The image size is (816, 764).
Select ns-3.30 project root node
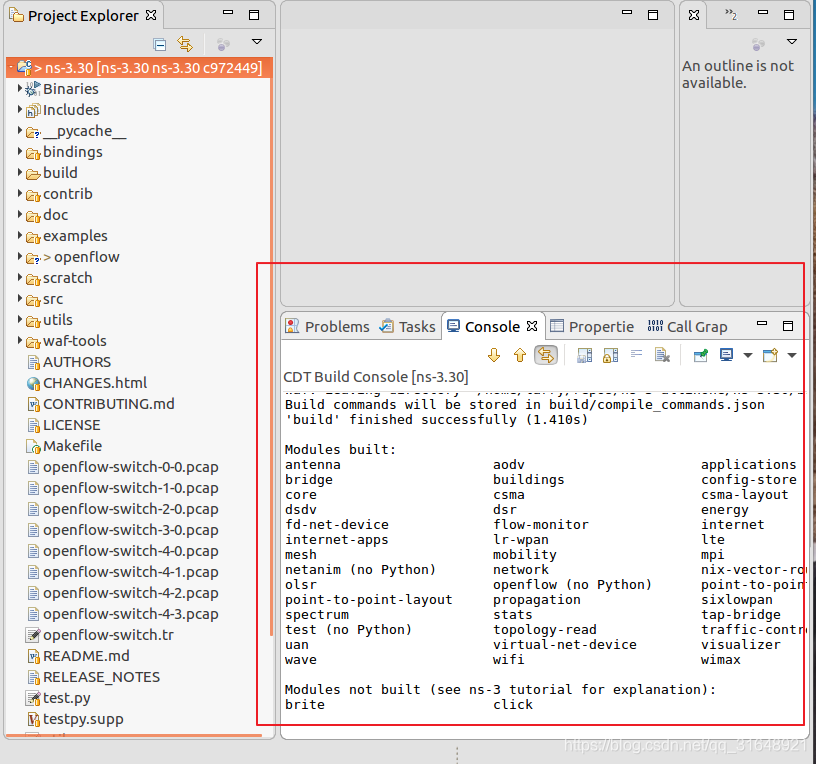coord(138,68)
